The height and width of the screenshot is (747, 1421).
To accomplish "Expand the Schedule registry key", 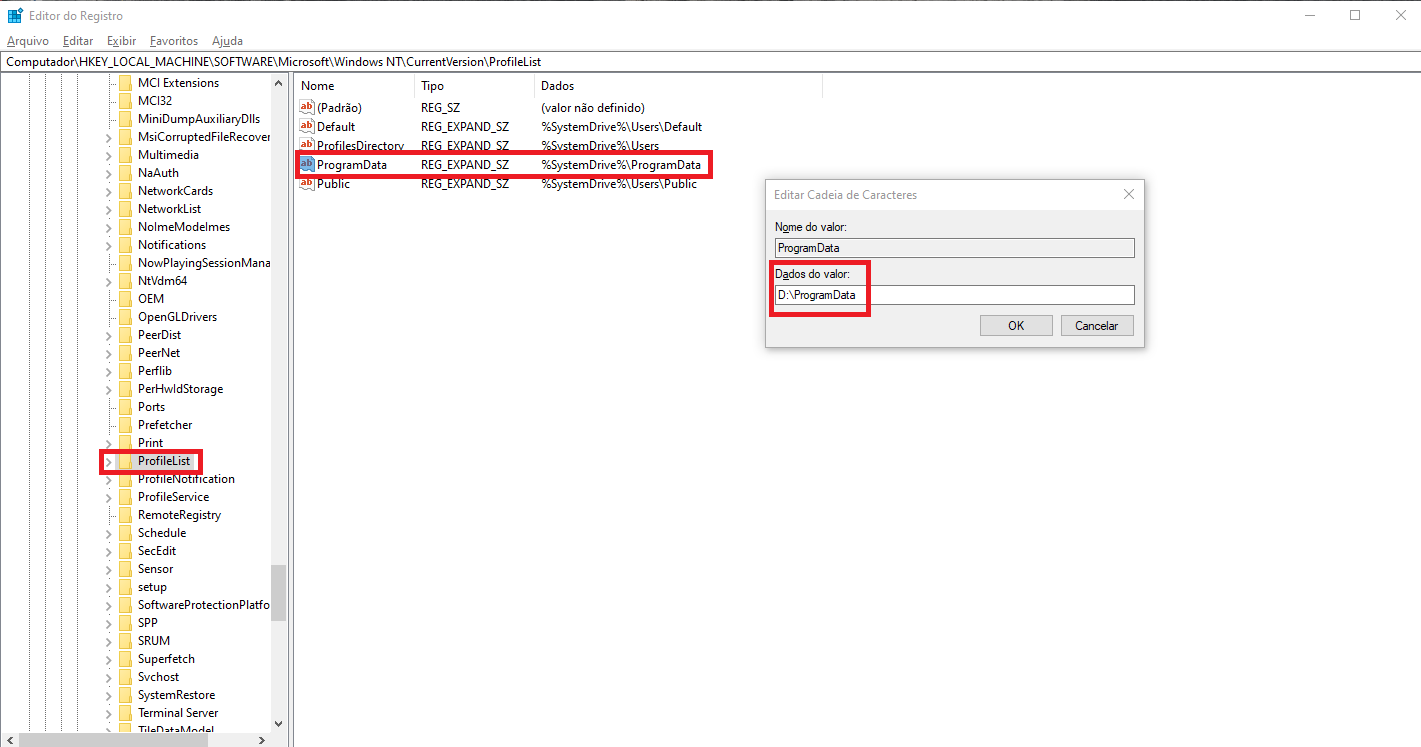I will [x=108, y=533].
